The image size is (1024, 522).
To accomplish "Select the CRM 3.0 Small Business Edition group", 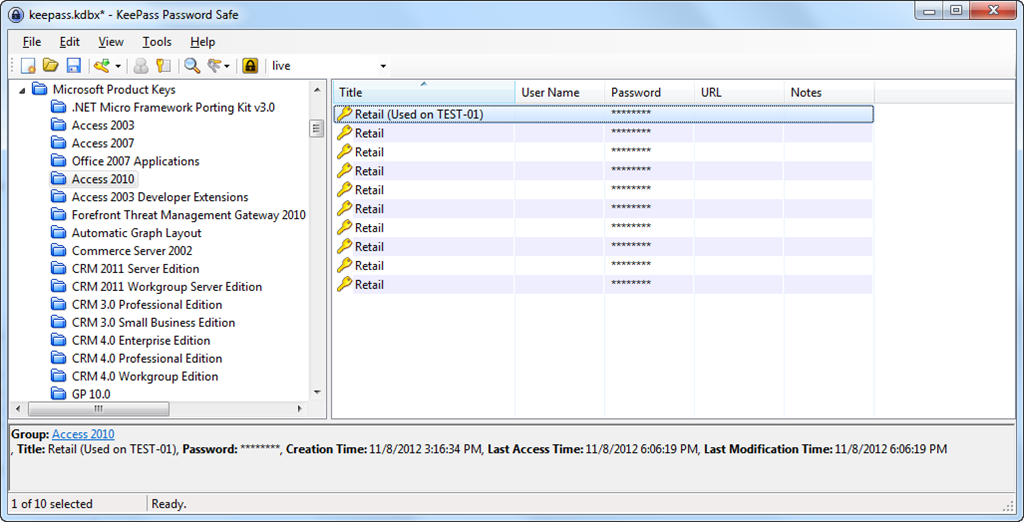I will point(153,323).
